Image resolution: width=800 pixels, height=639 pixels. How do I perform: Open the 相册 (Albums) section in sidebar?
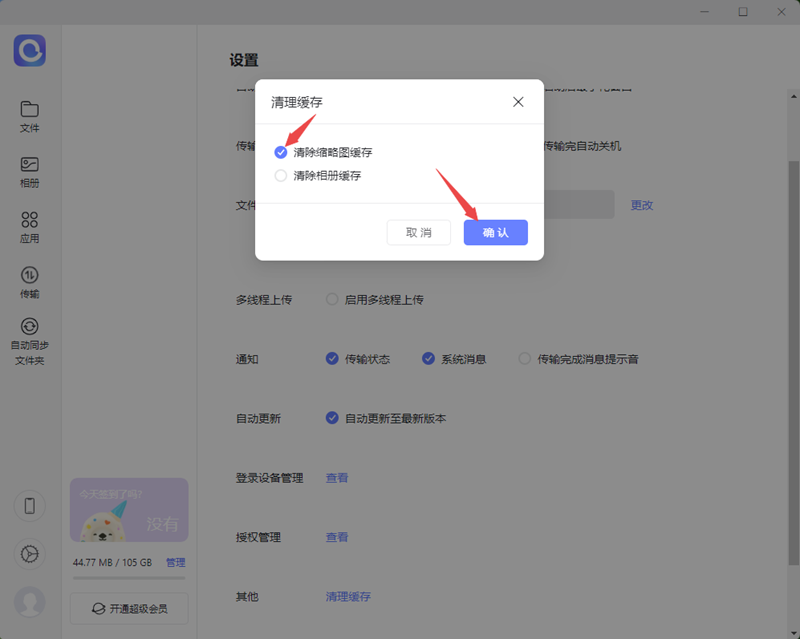tap(29, 172)
